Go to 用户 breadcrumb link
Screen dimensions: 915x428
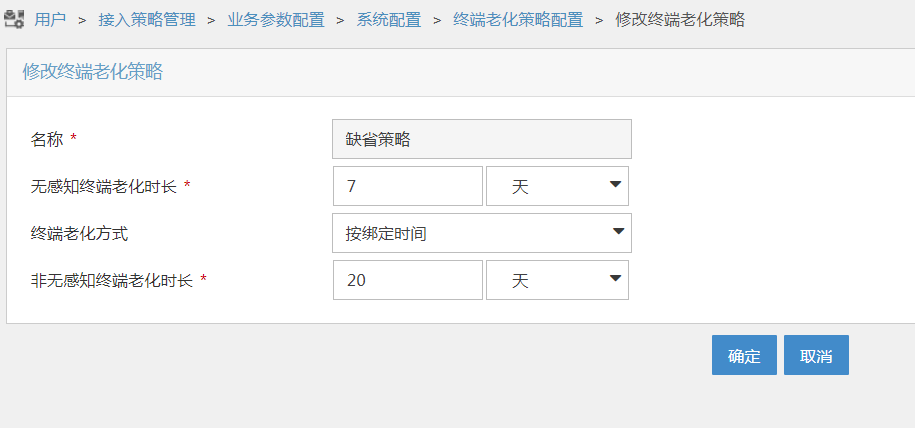coord(50,20)
